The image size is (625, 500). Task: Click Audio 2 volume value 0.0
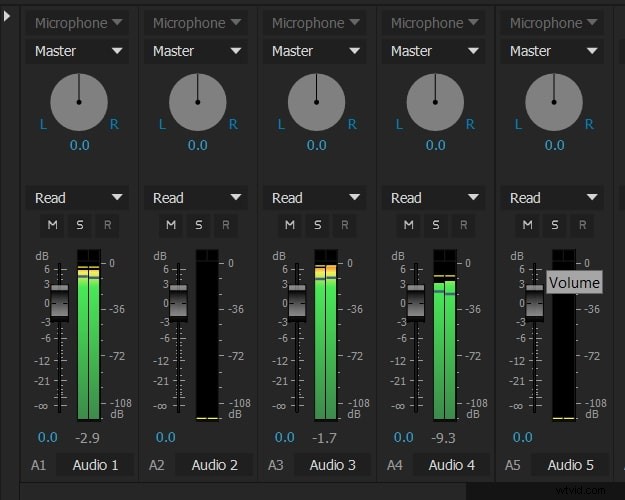(165, 437)
